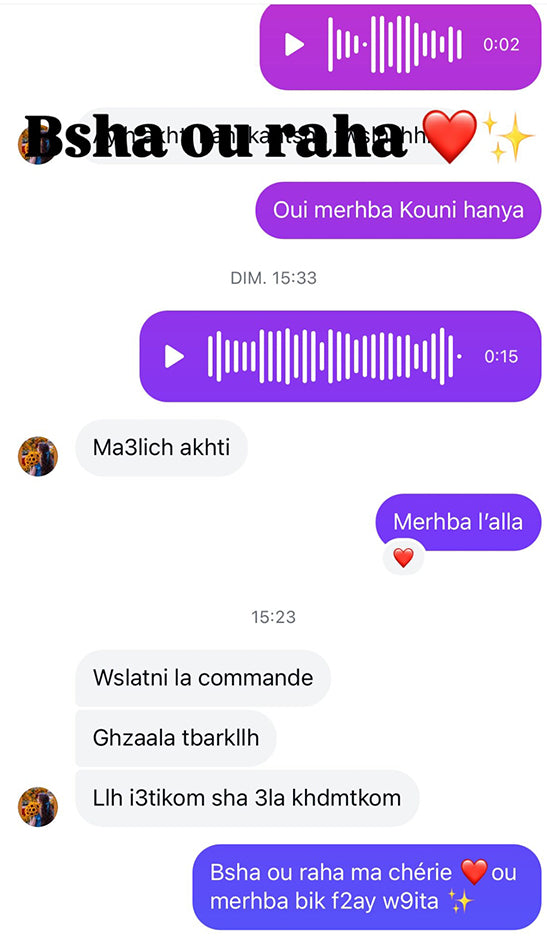
Task: Select the 'Ma3lich akhti' message bubble
Action: [x=161, y=448]
